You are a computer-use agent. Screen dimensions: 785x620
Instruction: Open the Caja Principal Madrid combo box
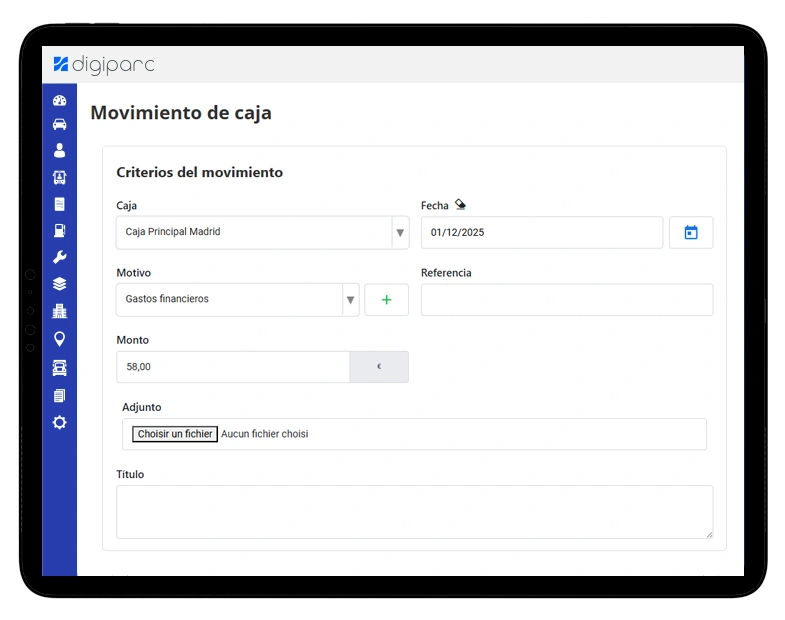(262, 232)
